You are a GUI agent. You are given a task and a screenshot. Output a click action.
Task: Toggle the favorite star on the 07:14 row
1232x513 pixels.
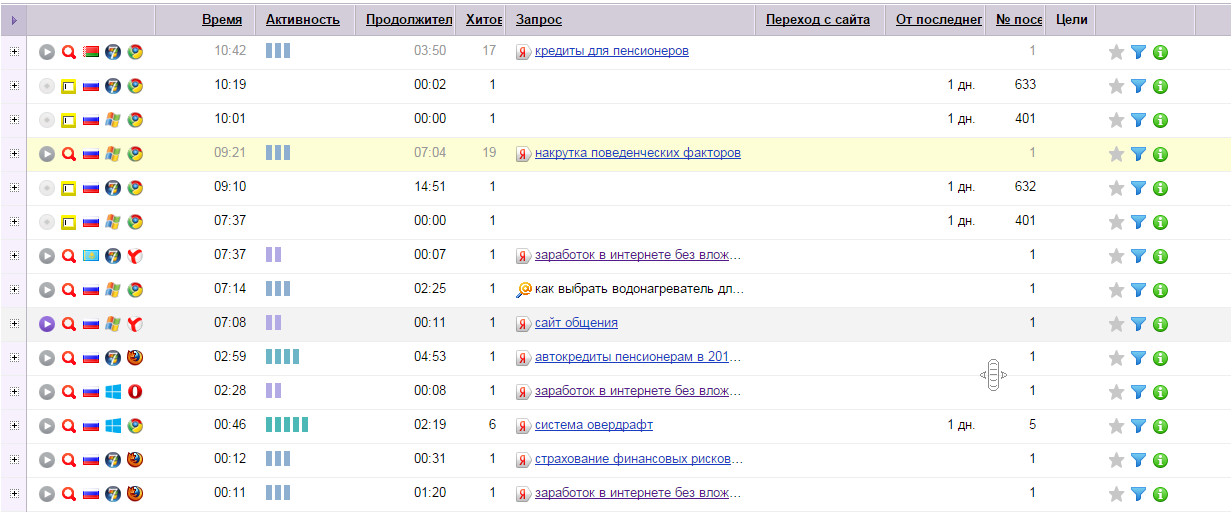(x=1117, y=290)
